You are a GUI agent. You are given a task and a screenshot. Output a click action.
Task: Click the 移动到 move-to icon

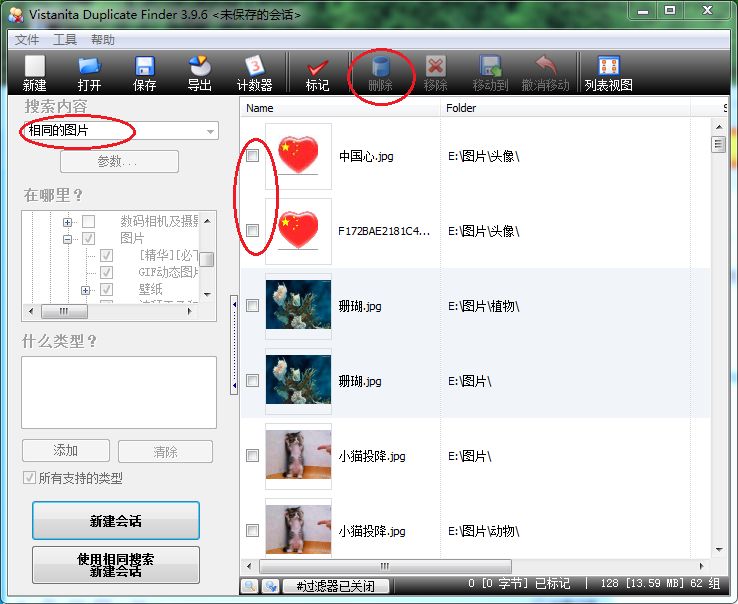(x=490, y=73)
